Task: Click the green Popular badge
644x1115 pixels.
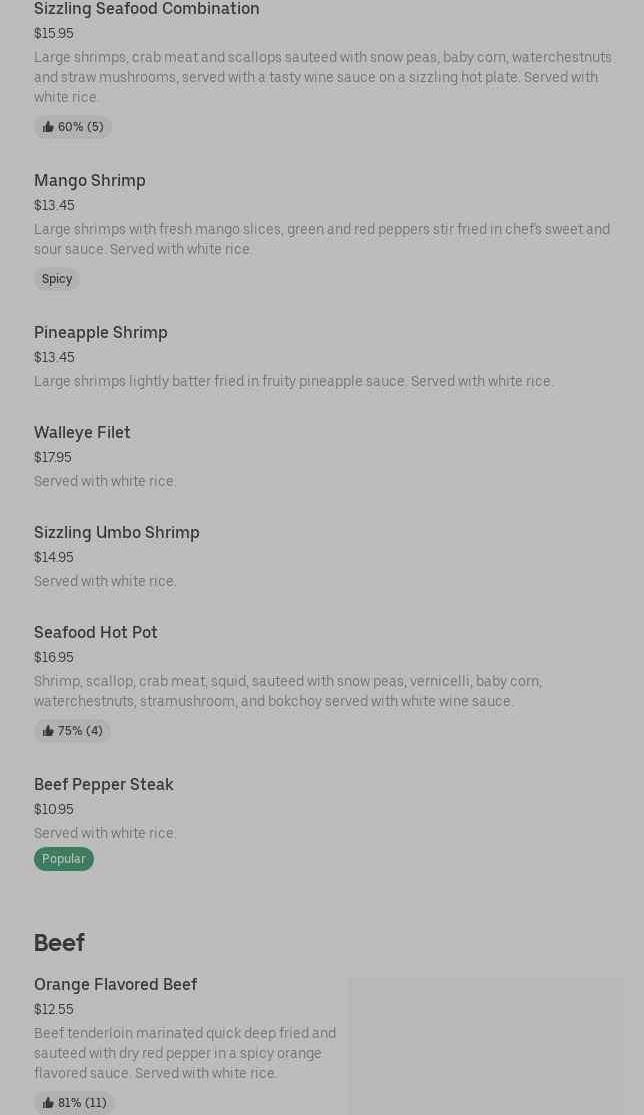Action: tap(64, 859)
